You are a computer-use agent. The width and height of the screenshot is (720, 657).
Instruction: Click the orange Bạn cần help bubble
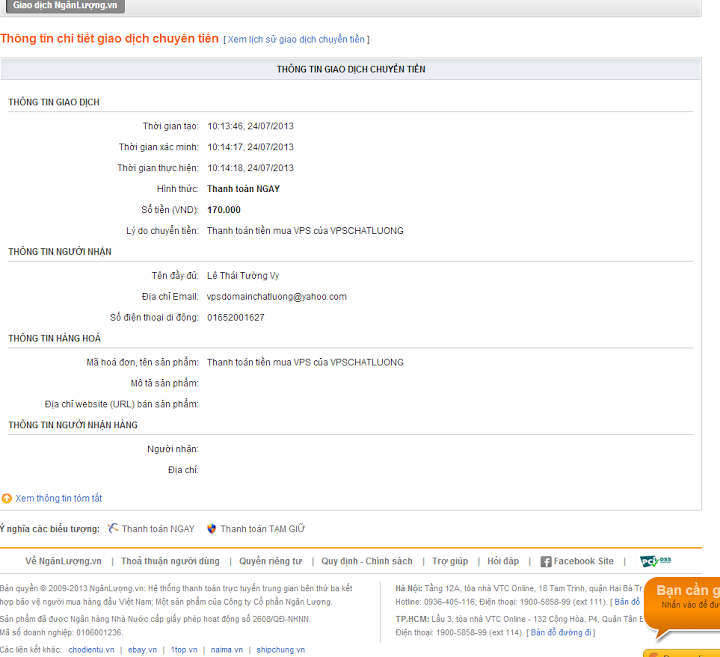pyautogui.click(x=682, y=606)
